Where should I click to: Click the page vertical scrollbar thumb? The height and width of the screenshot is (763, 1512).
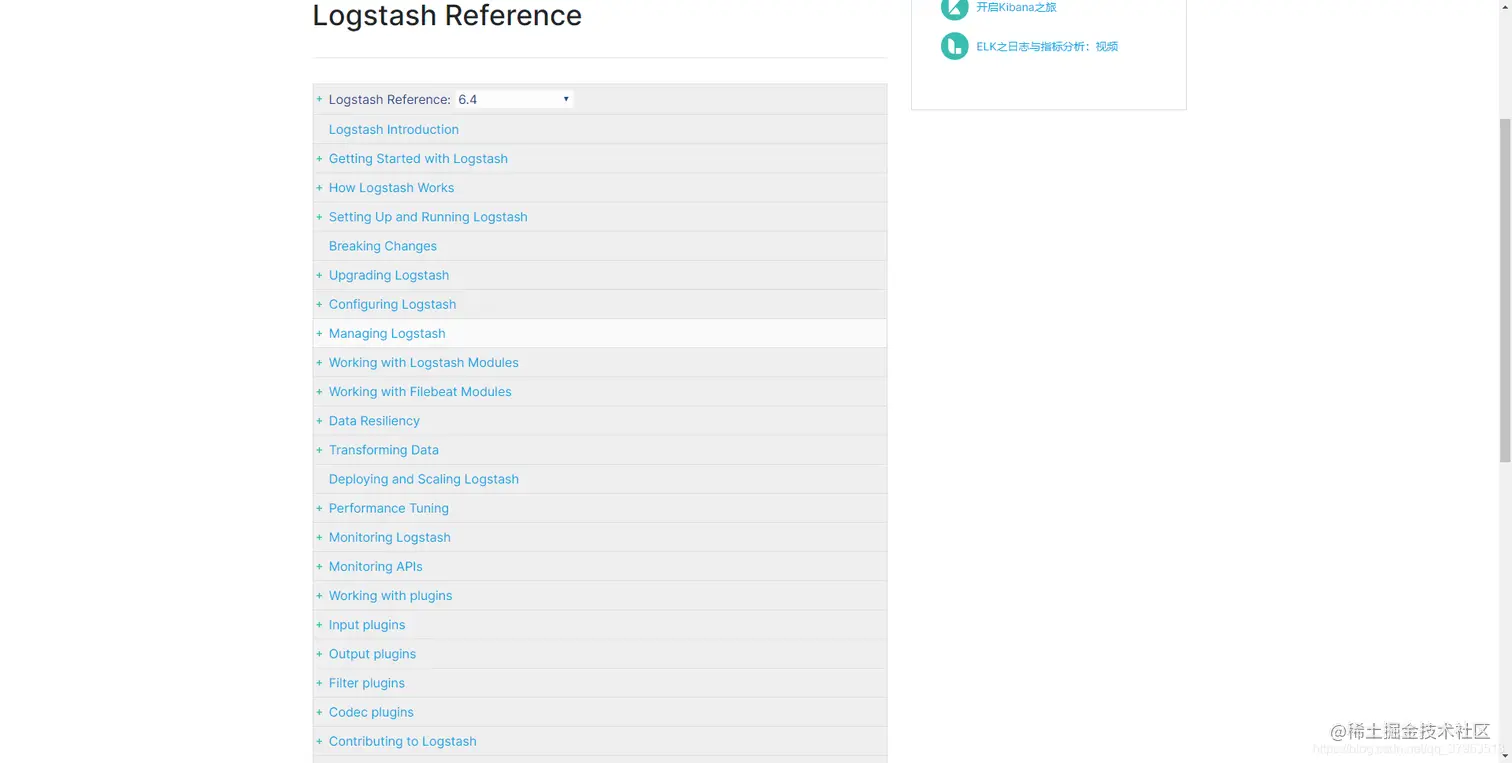(x=1505, y=290)
